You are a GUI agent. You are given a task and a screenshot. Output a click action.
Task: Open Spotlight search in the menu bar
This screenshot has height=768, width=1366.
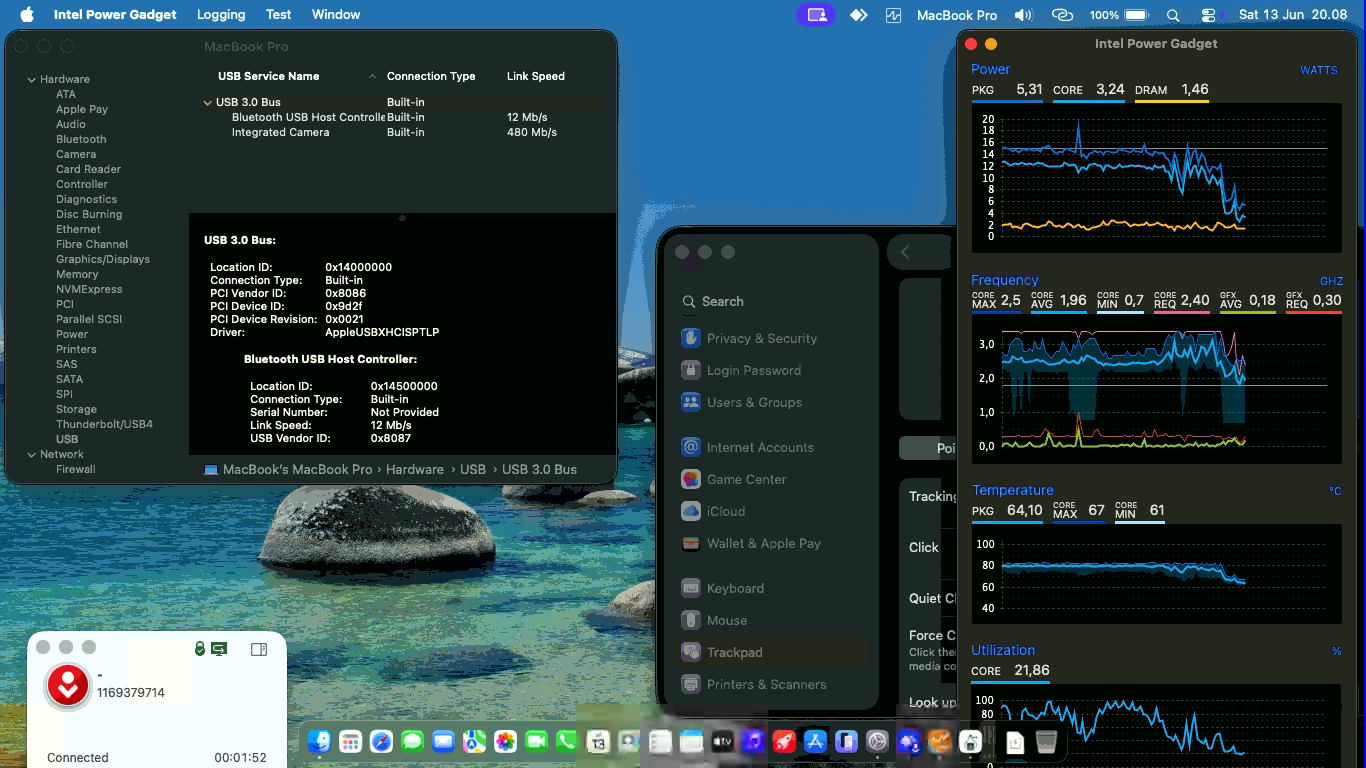pos(1173,15)
